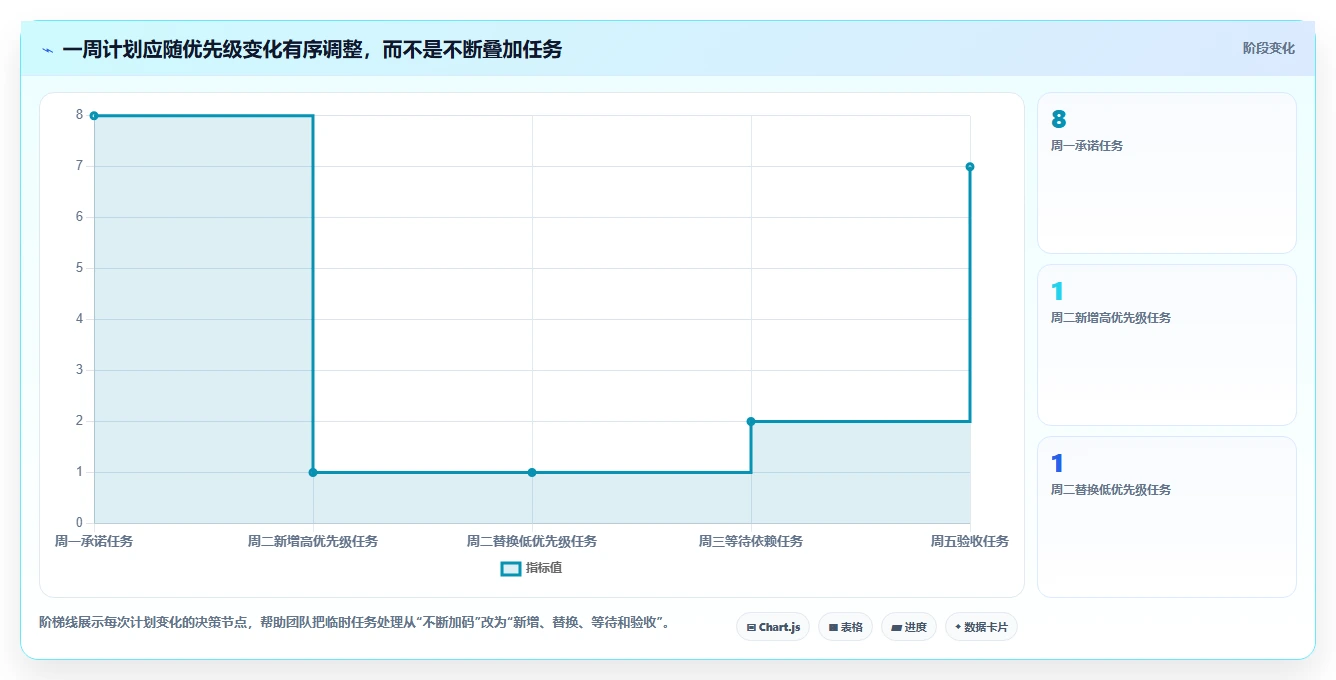Click the y-axis value 0

[x=79, y=523]
